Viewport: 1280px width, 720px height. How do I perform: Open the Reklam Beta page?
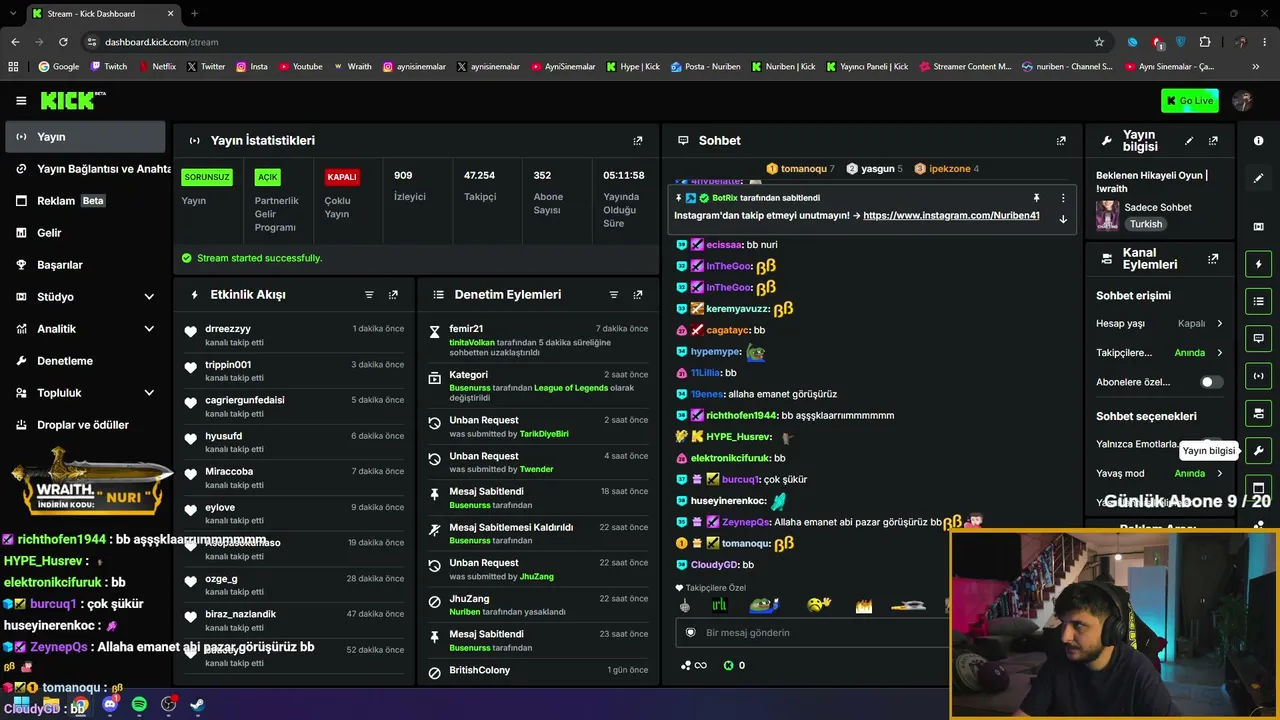click(85, 201)
